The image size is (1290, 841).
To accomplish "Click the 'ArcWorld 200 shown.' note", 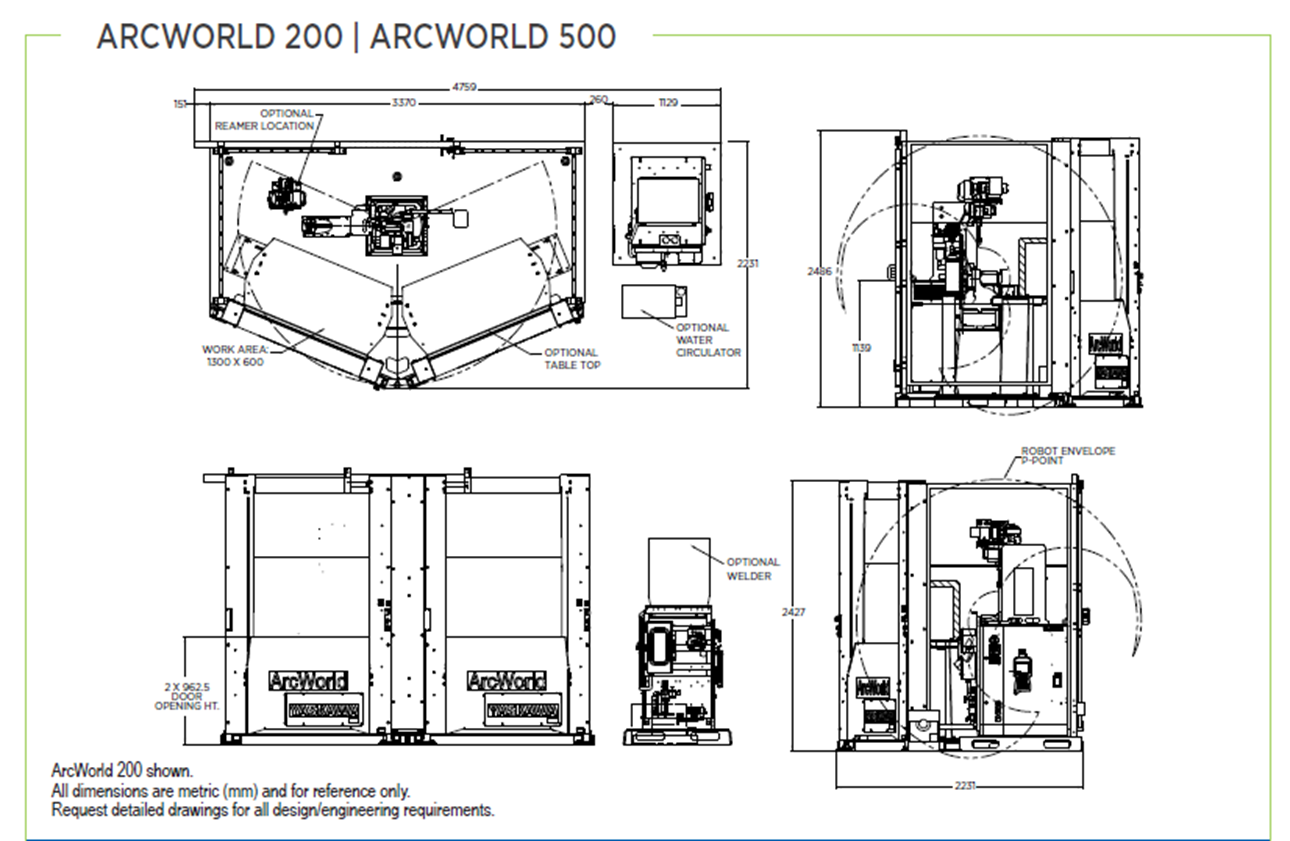I will coord(121,771).
